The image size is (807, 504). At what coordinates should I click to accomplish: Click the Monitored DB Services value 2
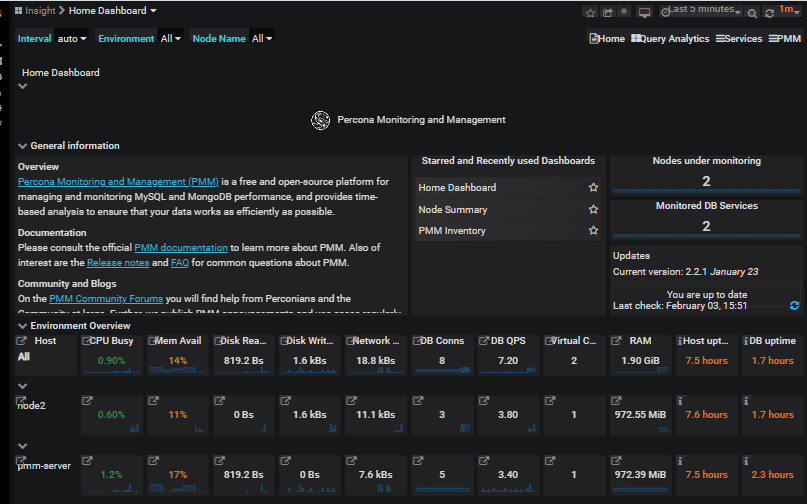[706, 226]
